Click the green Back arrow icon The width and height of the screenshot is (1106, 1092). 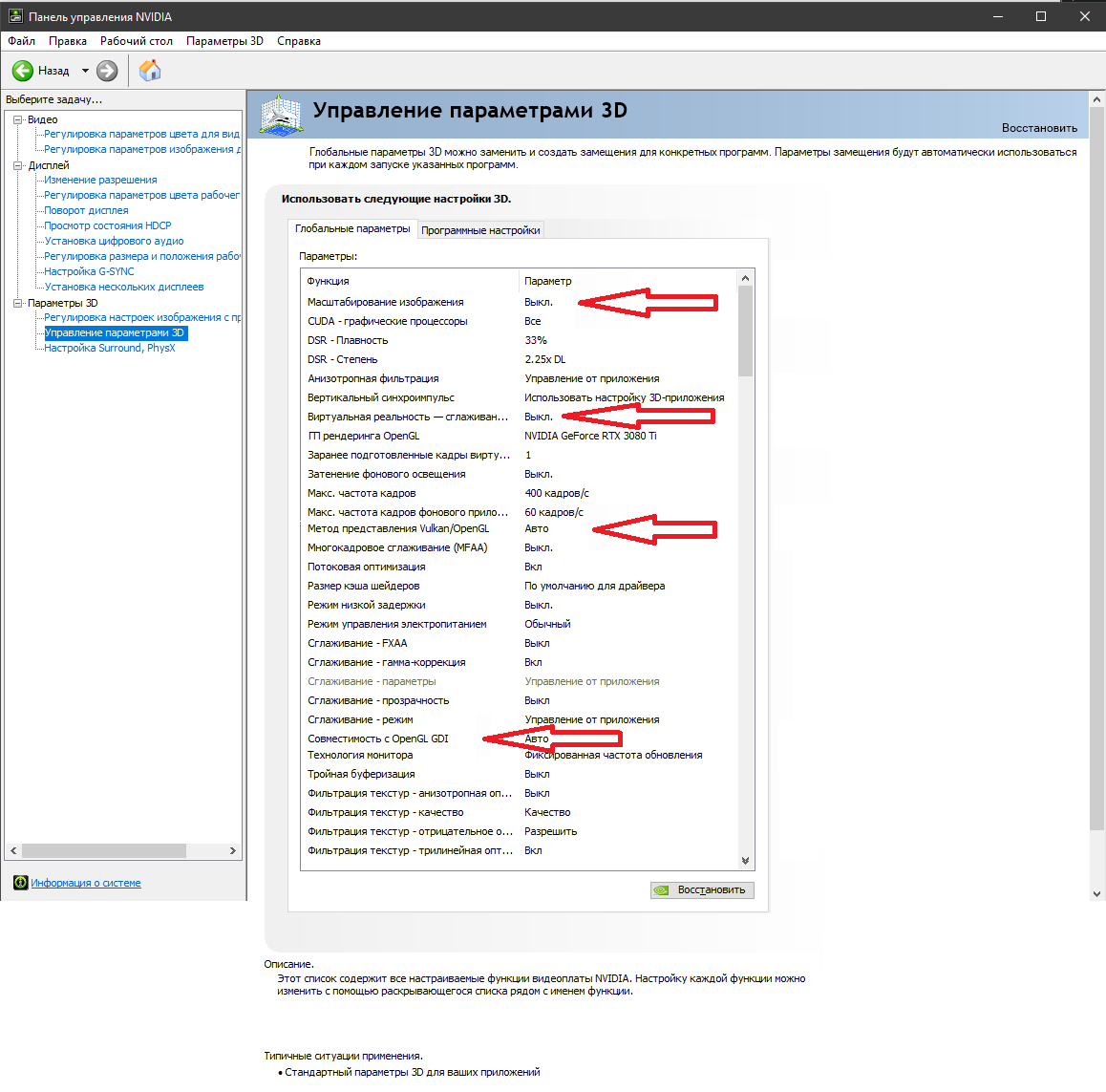pos(23,71)
